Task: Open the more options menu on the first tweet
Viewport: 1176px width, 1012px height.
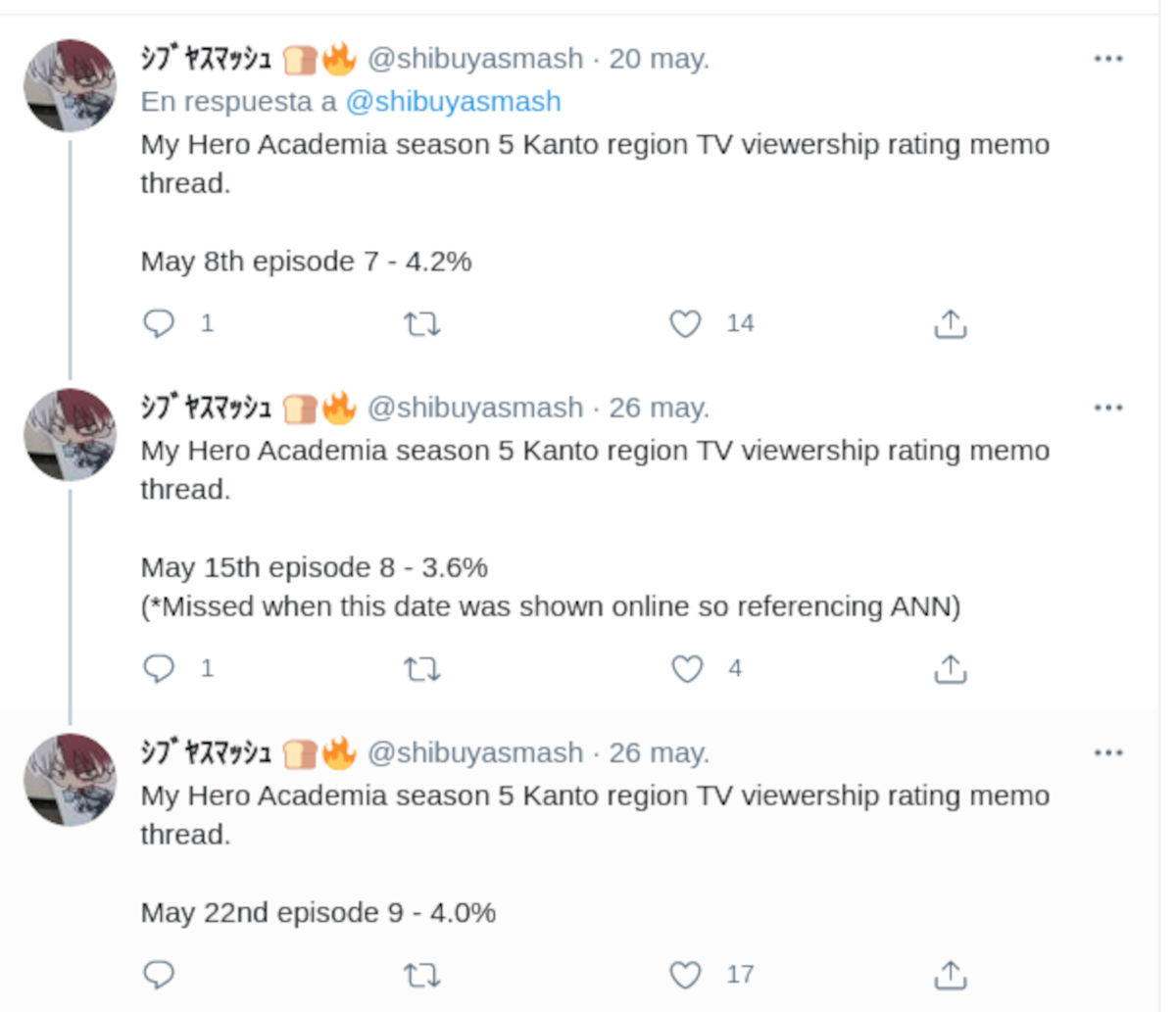Action: tap(1107, 59)
